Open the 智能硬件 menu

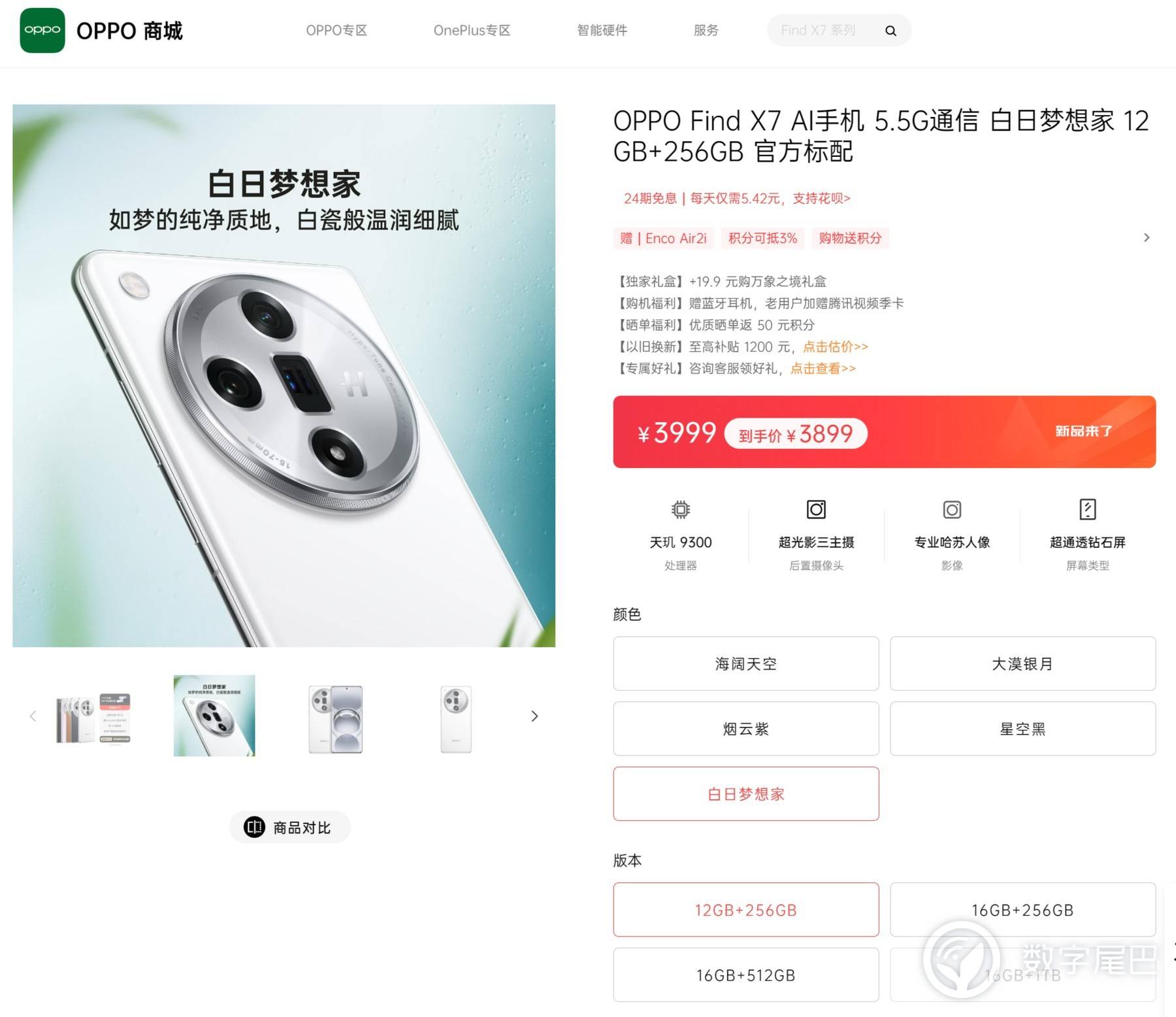tap(602, 30)
